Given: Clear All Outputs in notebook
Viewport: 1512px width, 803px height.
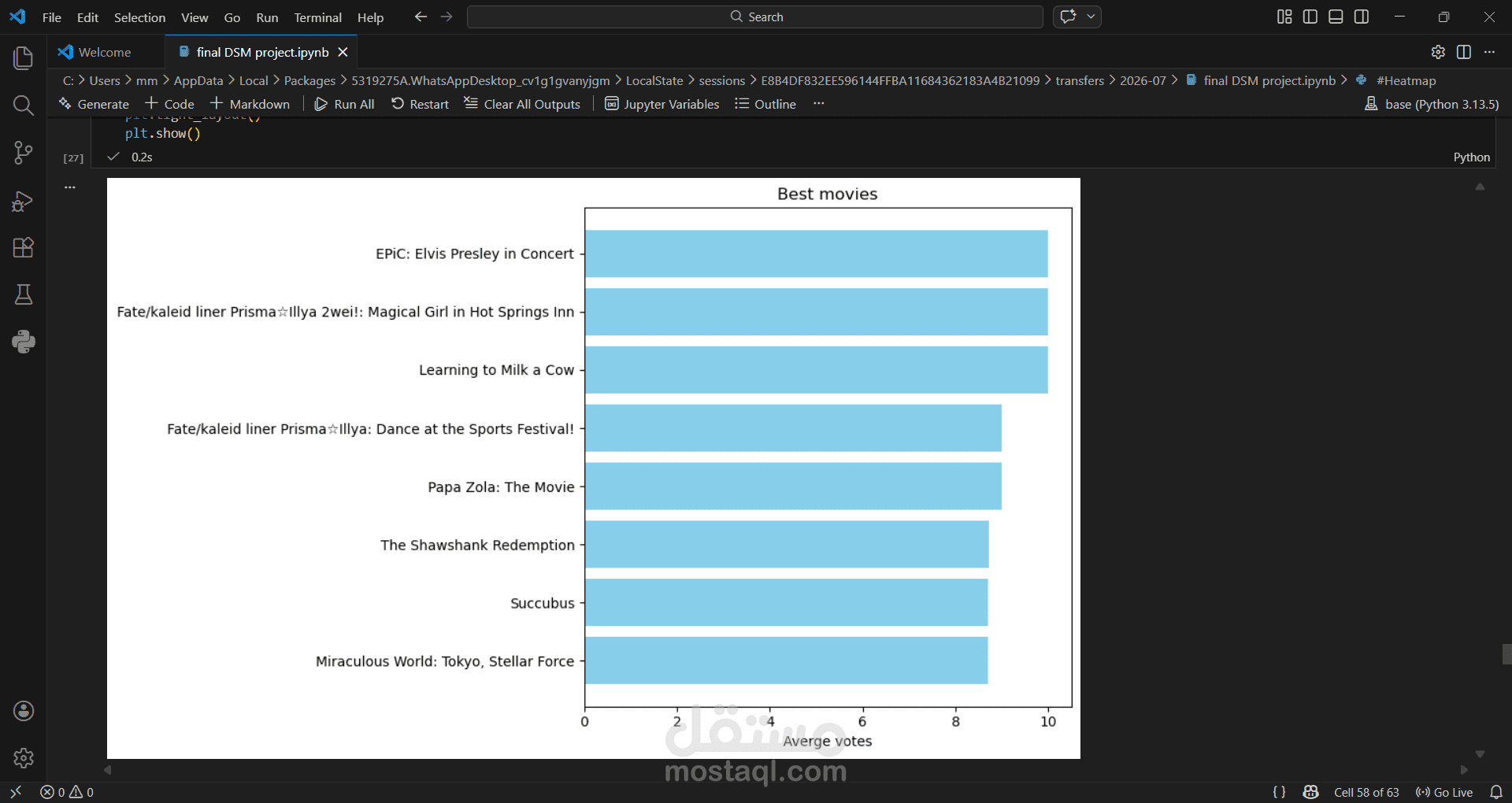Looking at the screenshot, I should tap(522, 104).
